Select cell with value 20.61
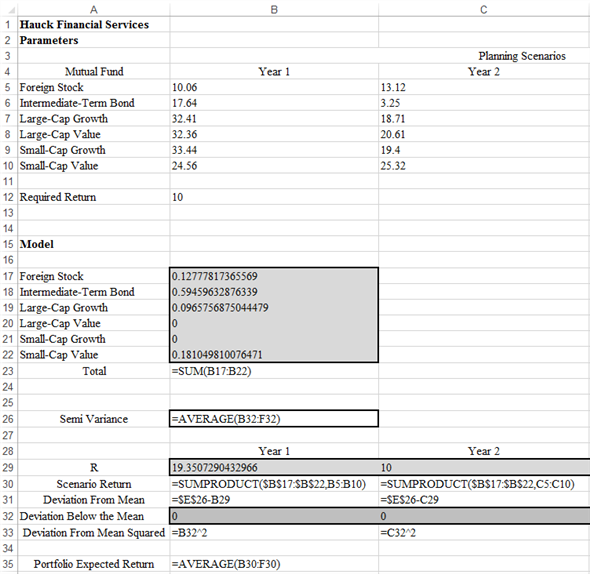 coord(484,134)
